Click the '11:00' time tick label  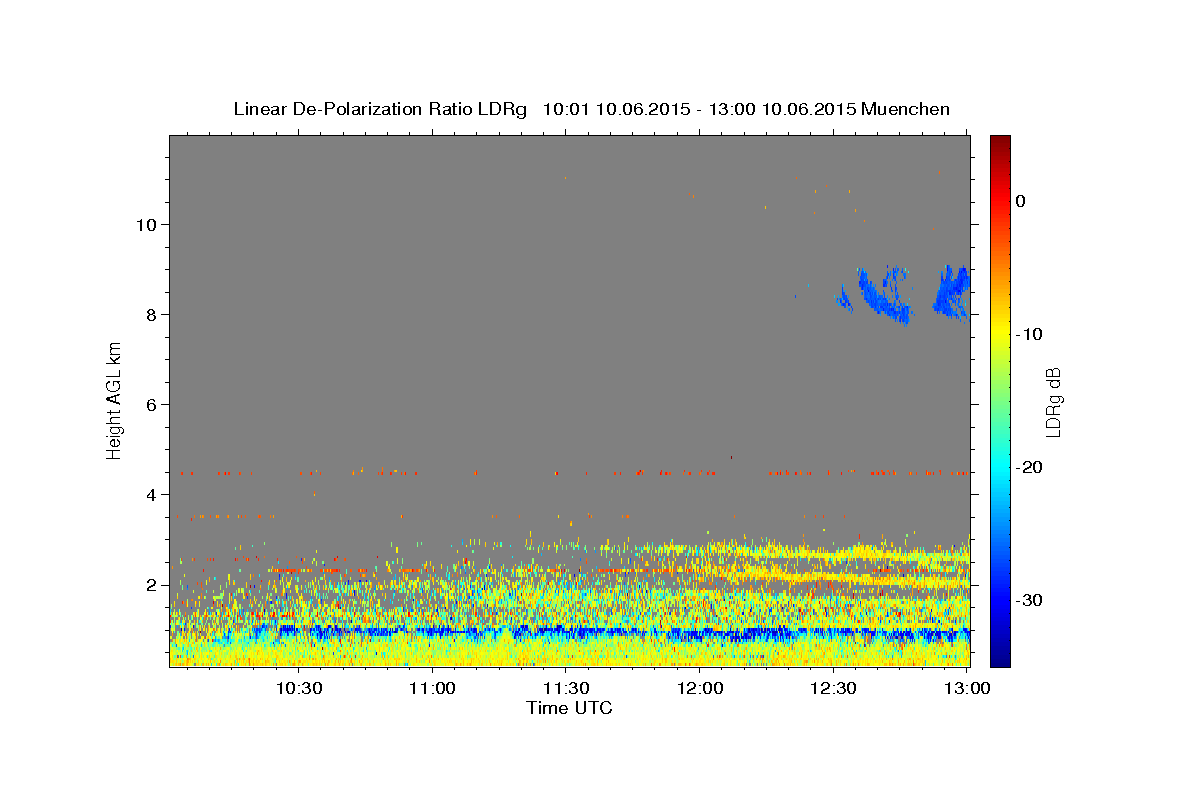pos(432,688)
